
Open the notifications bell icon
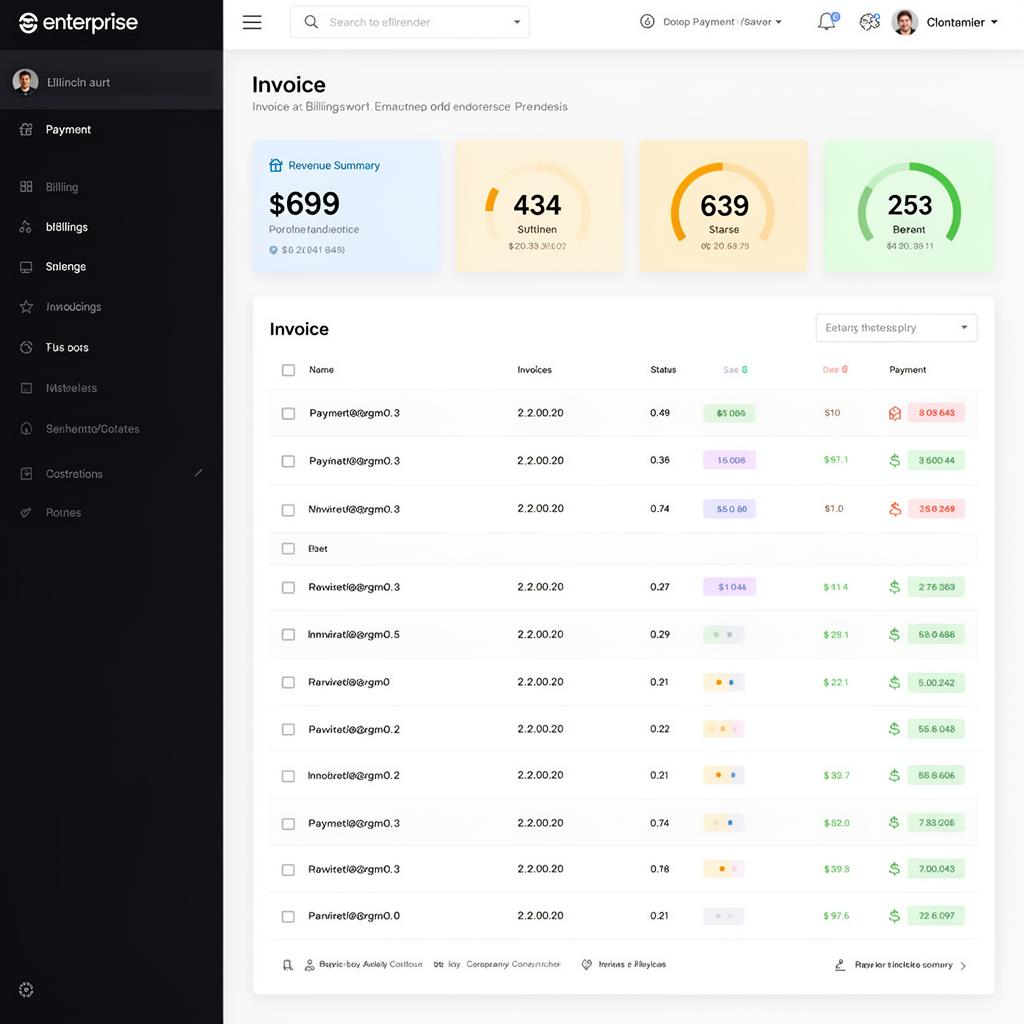(827, 22)
